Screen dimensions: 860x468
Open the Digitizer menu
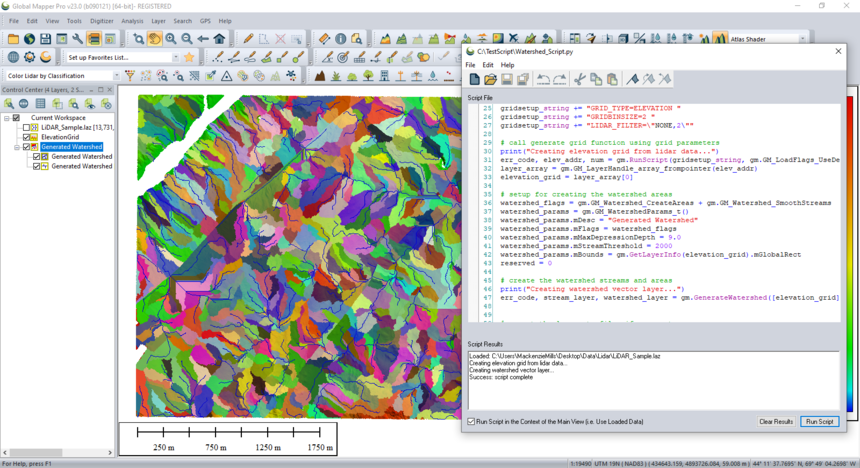(x=102, y=21)
